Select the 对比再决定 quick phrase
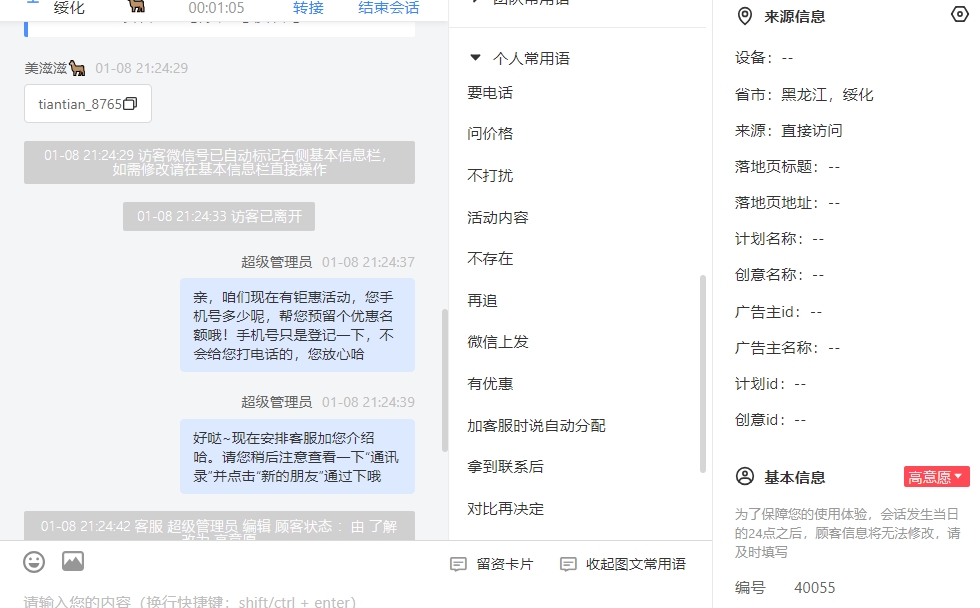 click(505, 509)
